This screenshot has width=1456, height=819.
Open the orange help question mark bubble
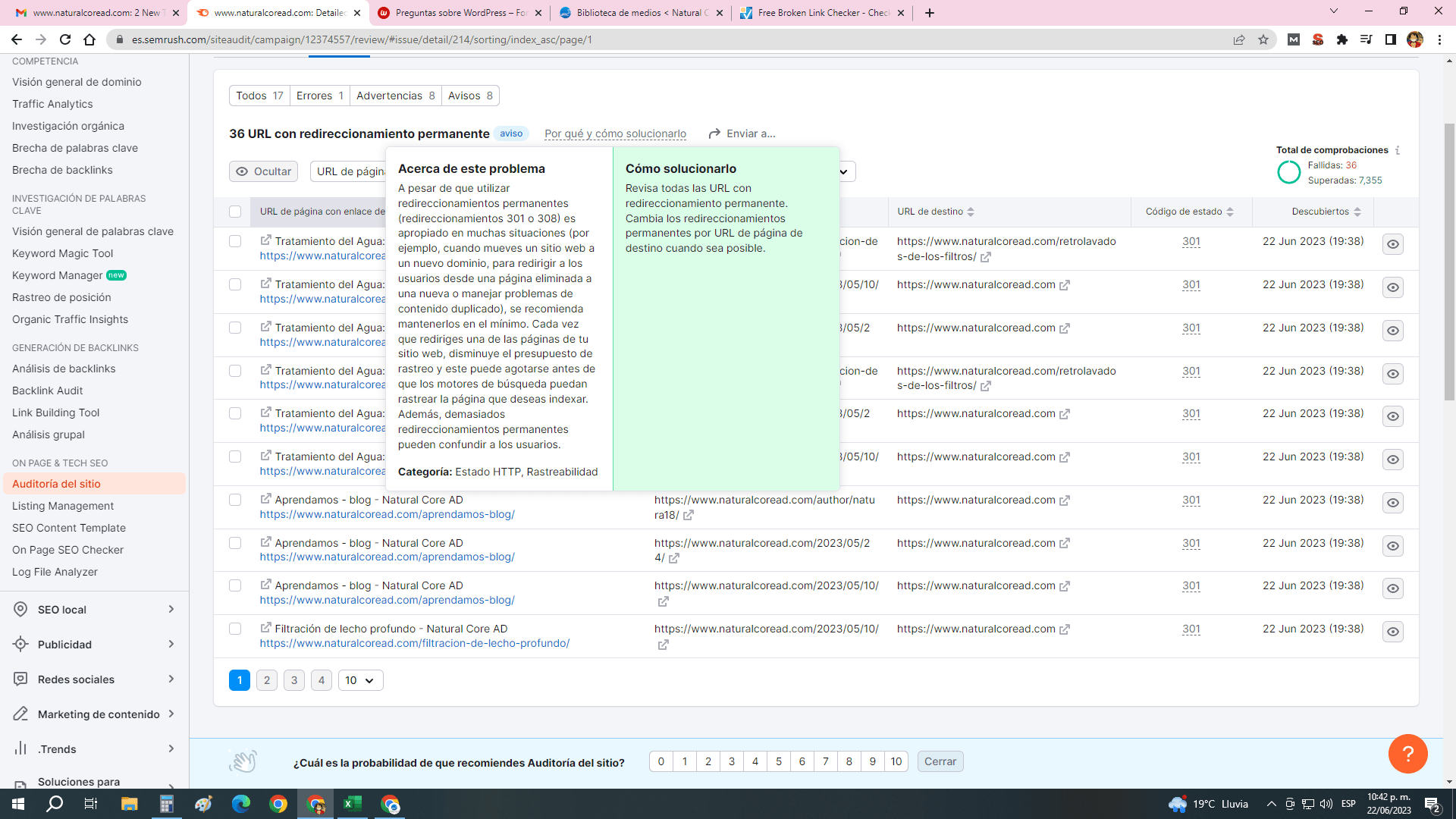(x=1408, y=754)
